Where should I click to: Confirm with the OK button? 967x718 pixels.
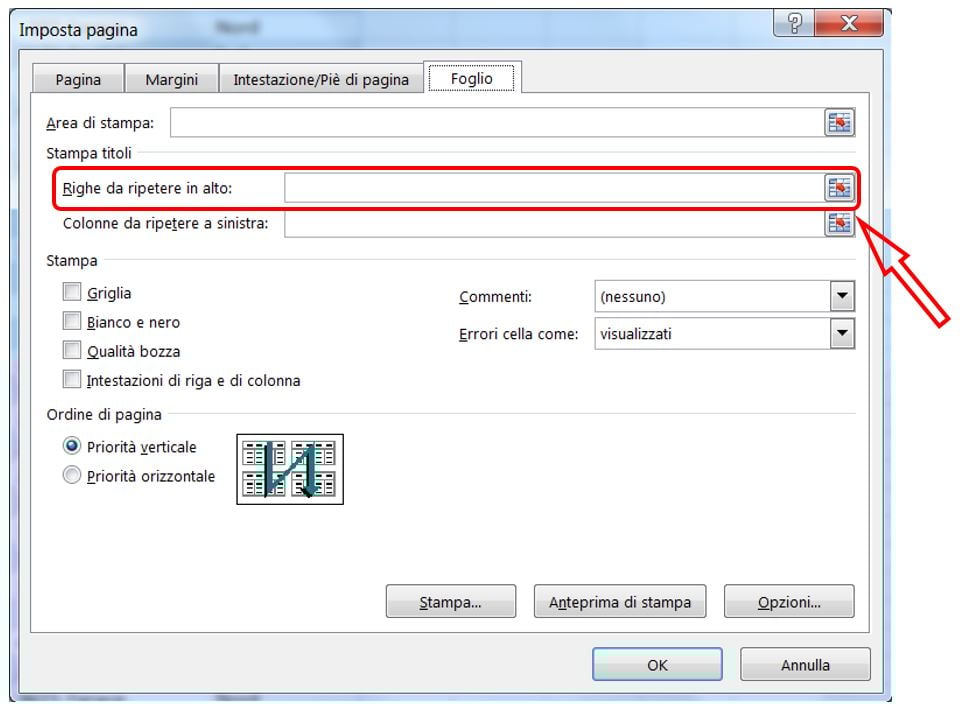coord(657,664)
